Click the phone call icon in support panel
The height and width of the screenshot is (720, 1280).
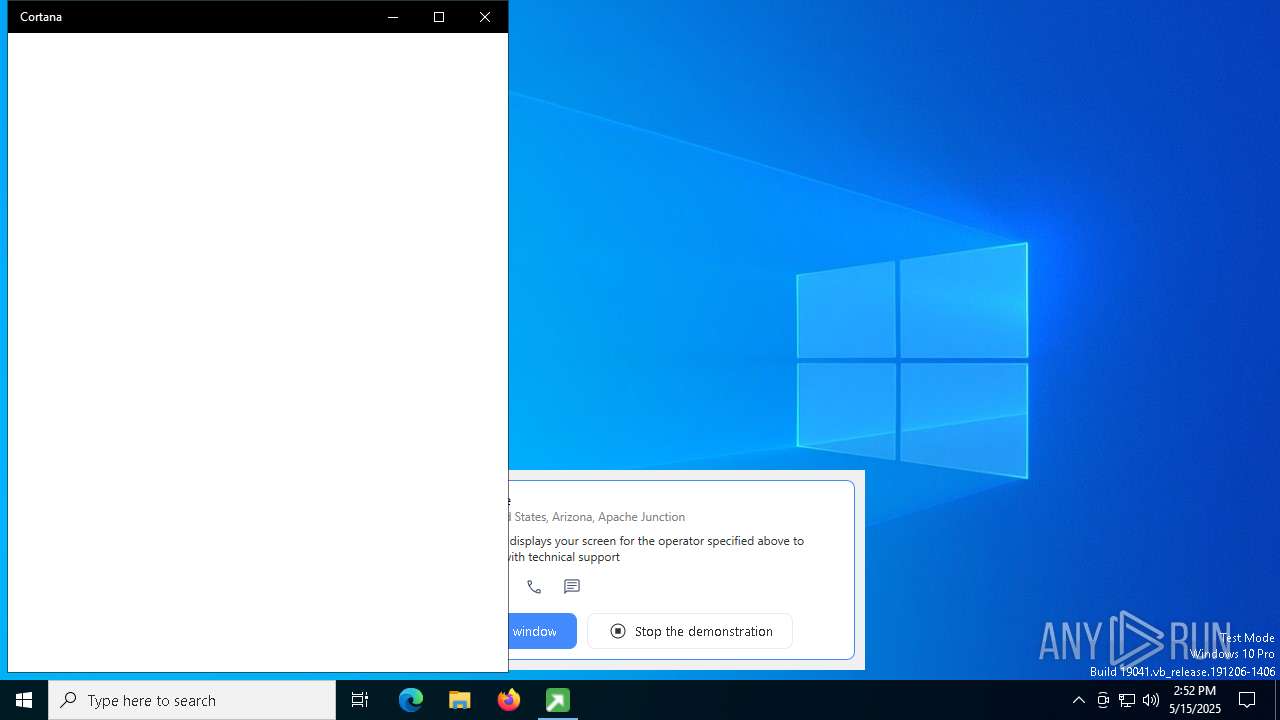pos(534,587)
